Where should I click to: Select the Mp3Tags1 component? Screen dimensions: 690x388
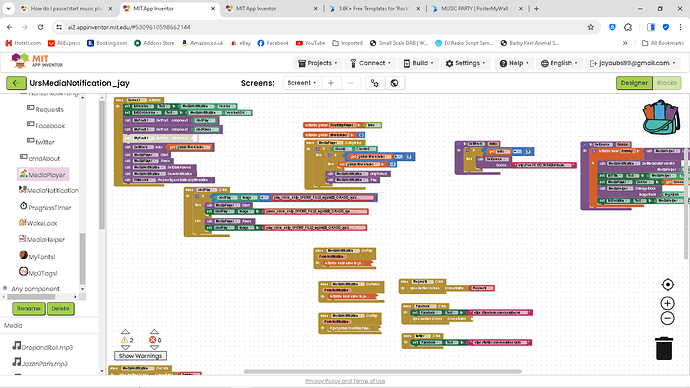pyautogui.click(x=38, y=273)
